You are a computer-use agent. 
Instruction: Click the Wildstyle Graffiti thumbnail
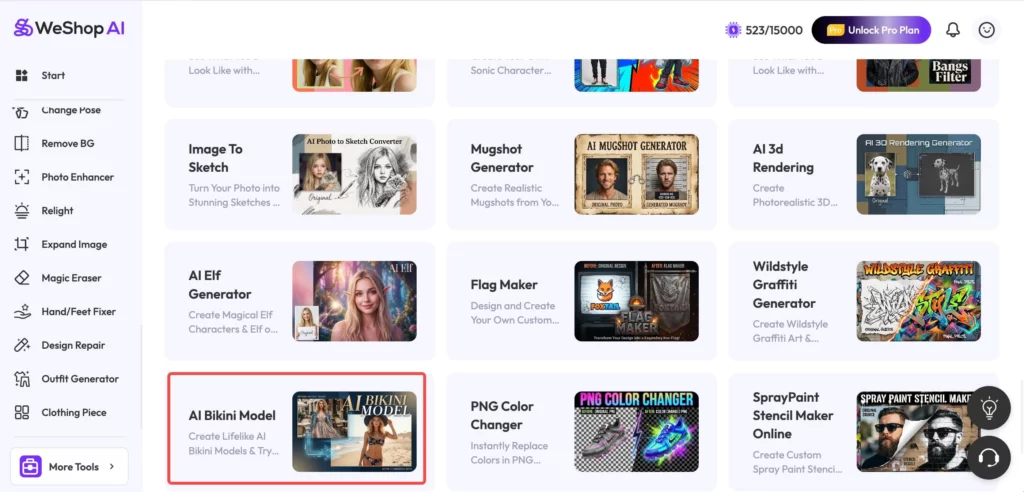point(918,301)
